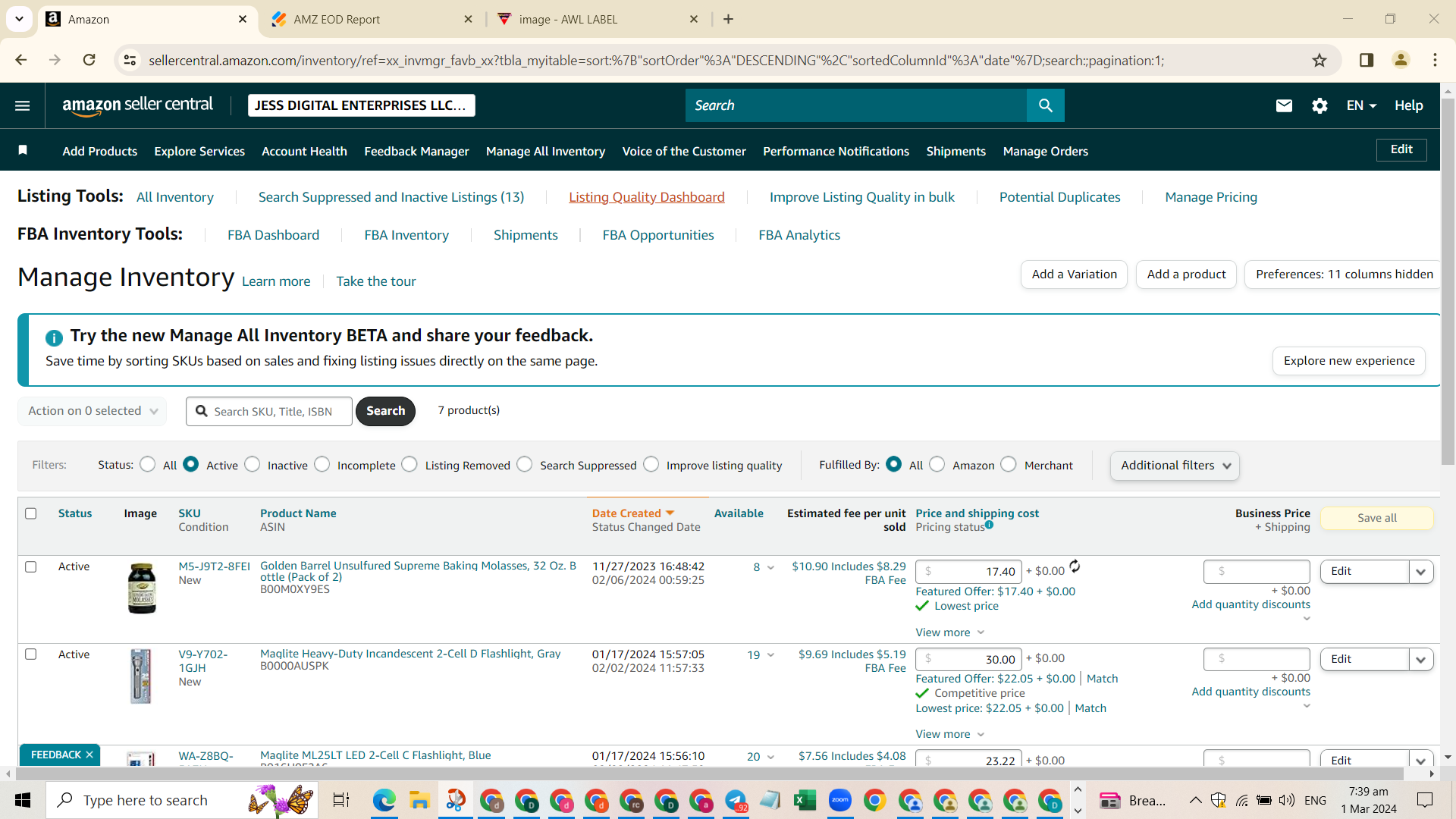View site information icon in address bar
Image resolution: width=1456 pixels, height=819 pixels.
coord(130,60)
